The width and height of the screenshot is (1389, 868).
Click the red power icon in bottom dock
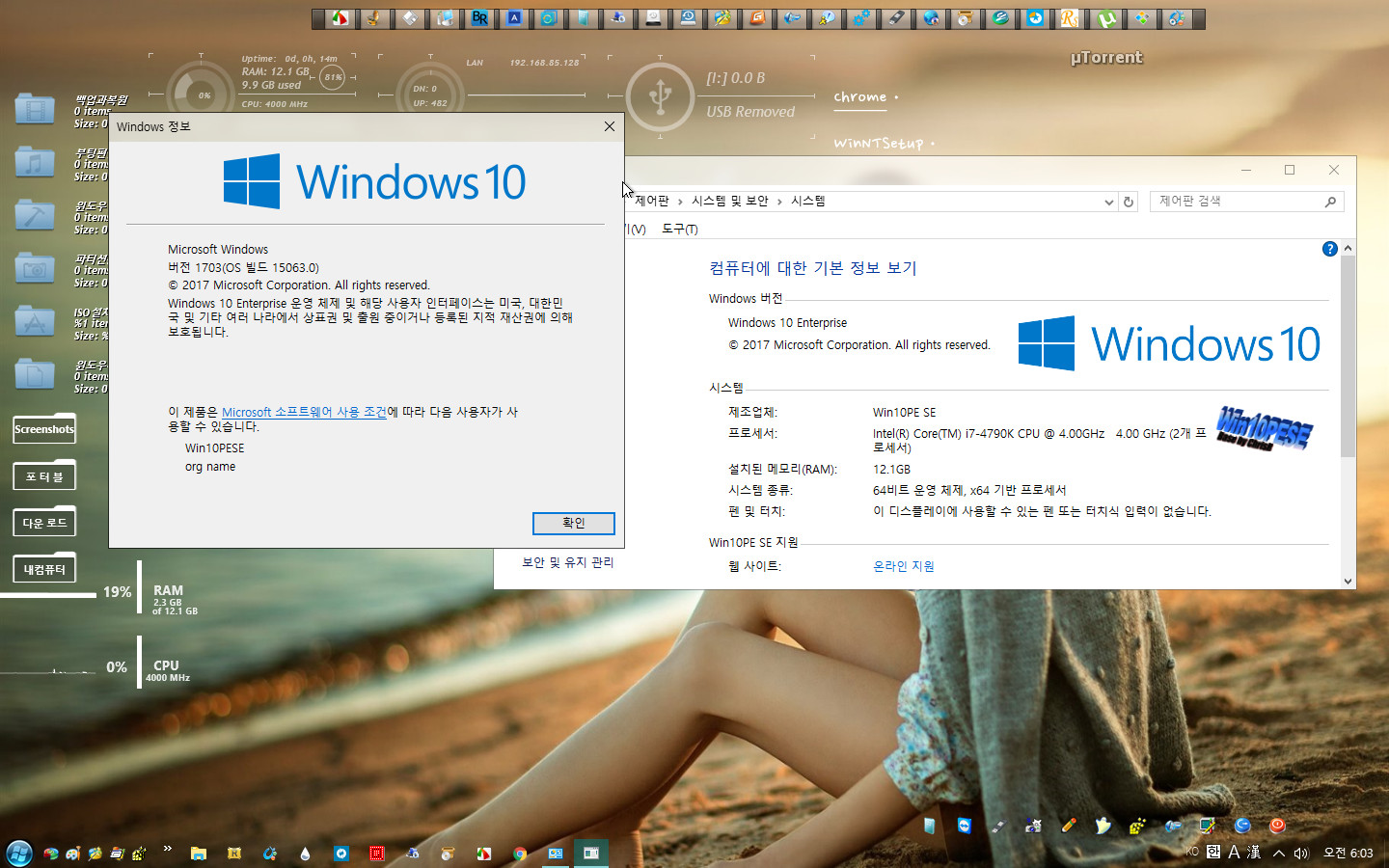[1277, 826]
